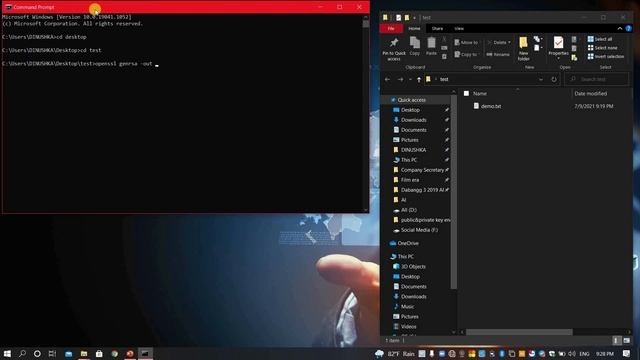The height and width of the screenshot is (360, 640).
Task: Select Film era folder in navigation pane
Action: pos(410,180)
